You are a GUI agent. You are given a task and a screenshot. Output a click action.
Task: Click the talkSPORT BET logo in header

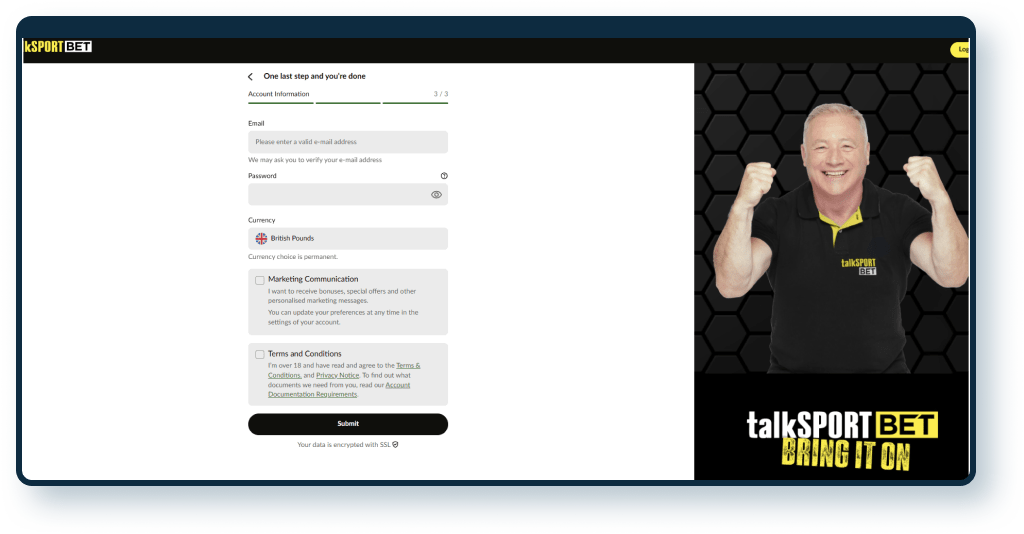pyautogui.click(x=58, y=46)
